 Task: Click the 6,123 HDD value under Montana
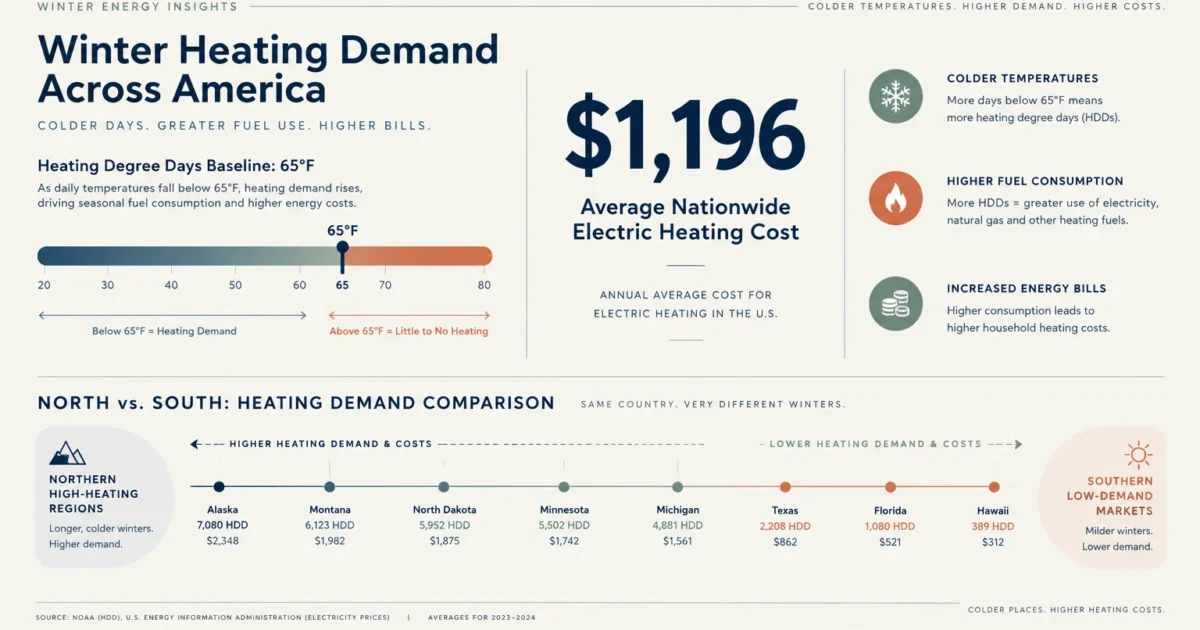click(330, 525)
